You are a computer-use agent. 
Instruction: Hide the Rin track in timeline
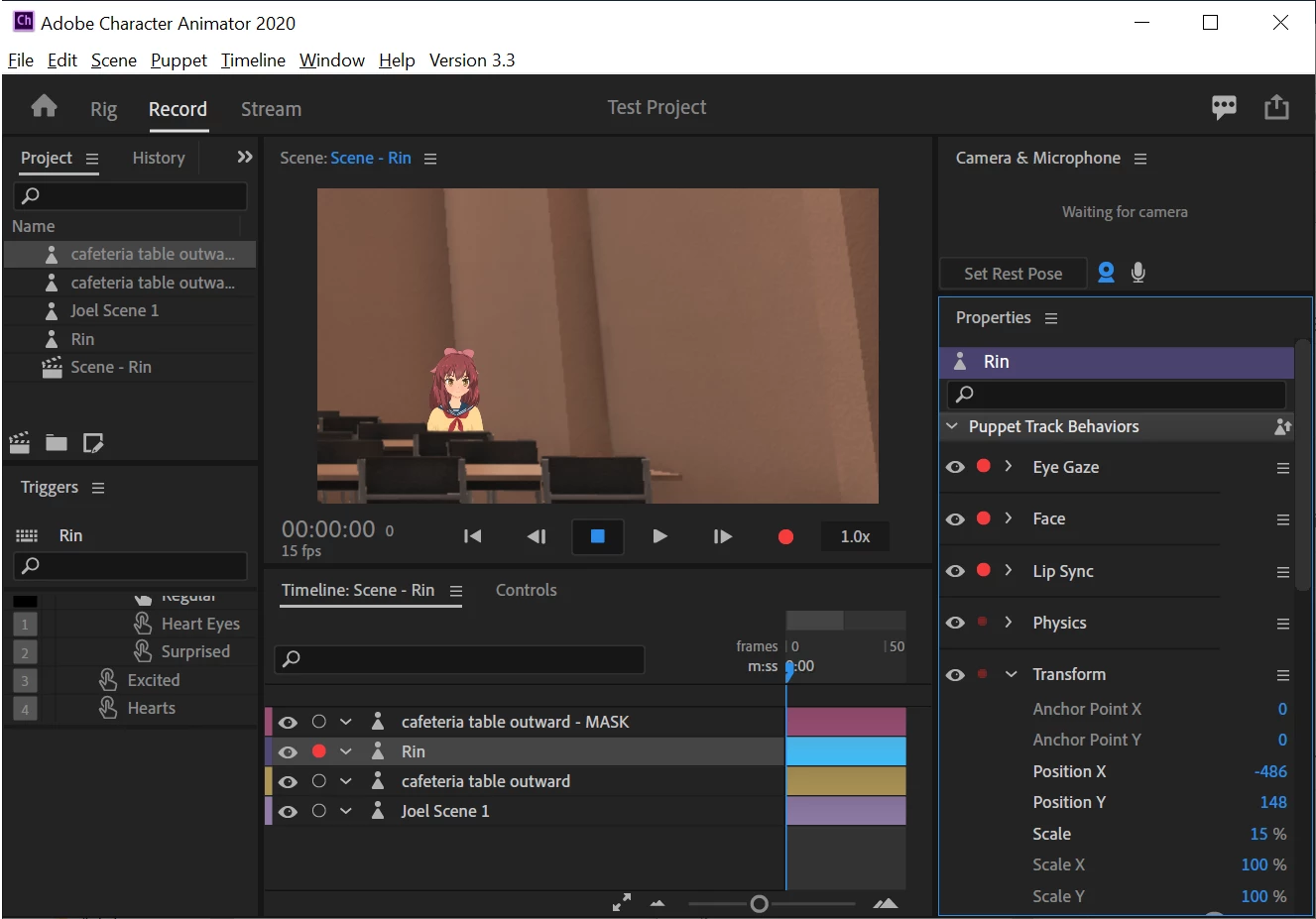(288, 752)
